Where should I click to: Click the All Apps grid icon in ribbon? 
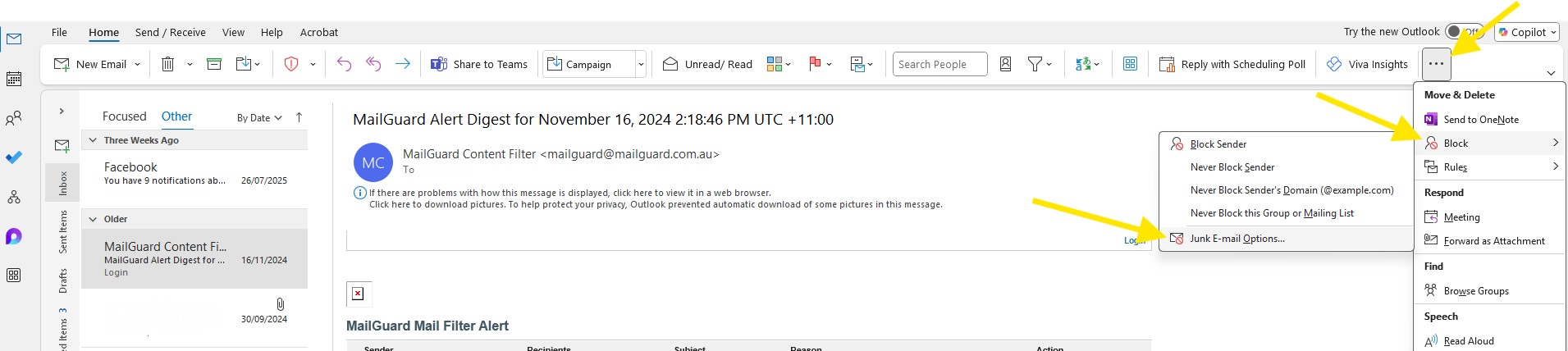click(1130, 64)
